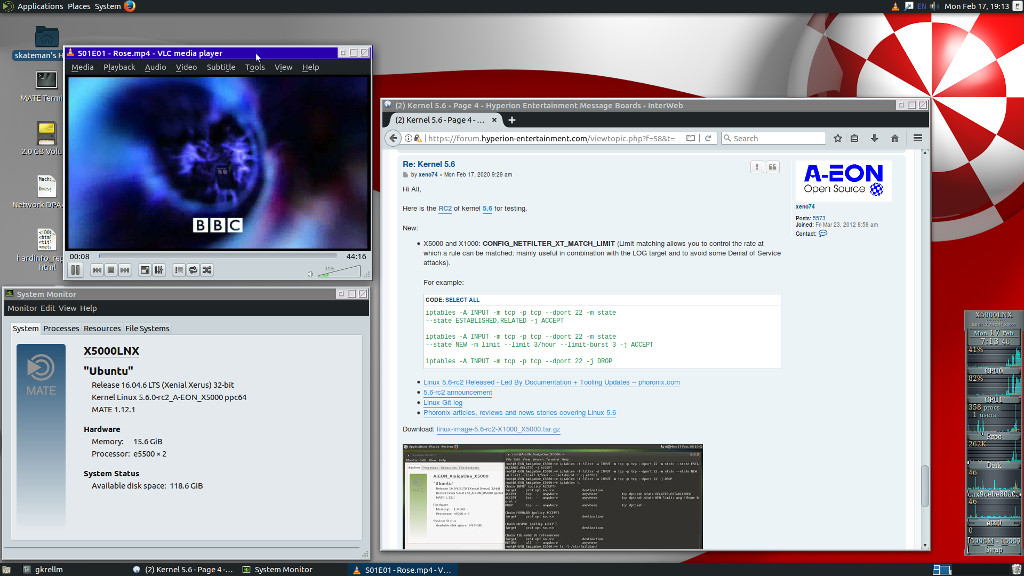Open RC2 link in forum post
The height and width of the screenshot is (576, 1024).
445,209
